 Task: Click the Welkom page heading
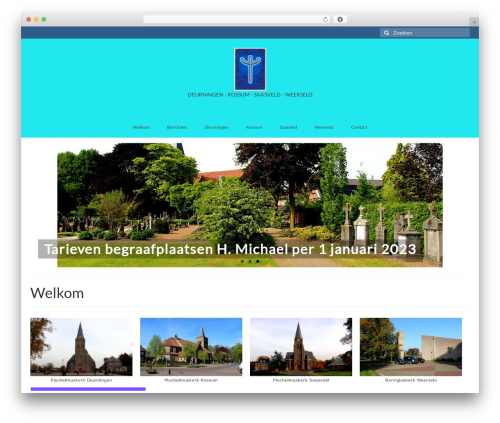click(x=57, y=293)
